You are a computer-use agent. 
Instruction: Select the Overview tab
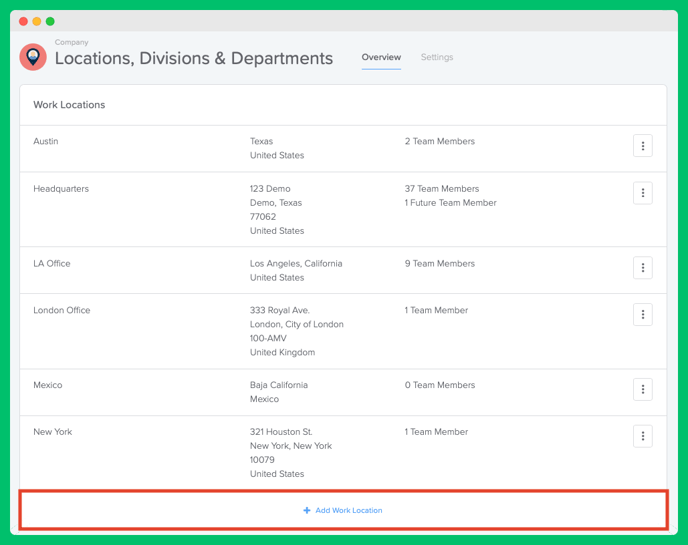tap(381, 57)
